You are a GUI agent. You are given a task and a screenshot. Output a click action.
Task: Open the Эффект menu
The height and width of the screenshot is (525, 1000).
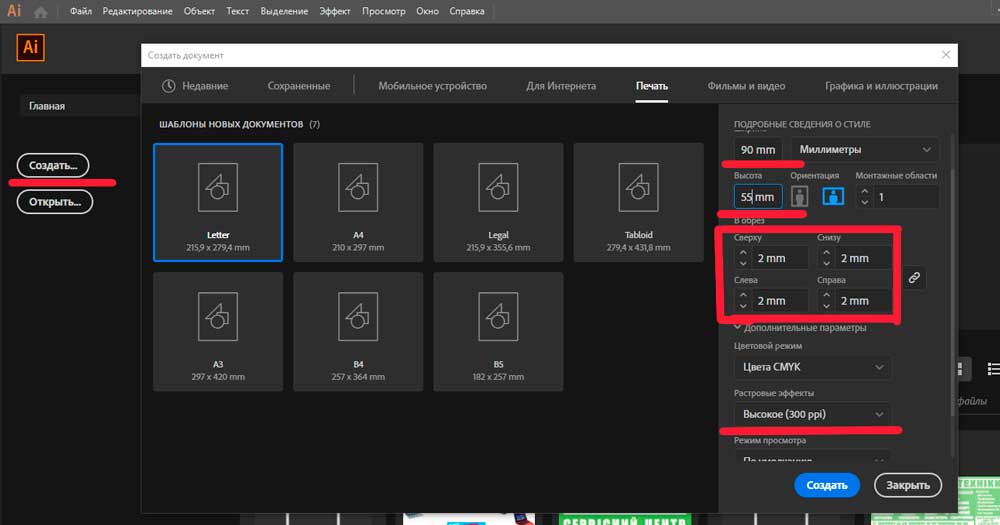(335, 11)
